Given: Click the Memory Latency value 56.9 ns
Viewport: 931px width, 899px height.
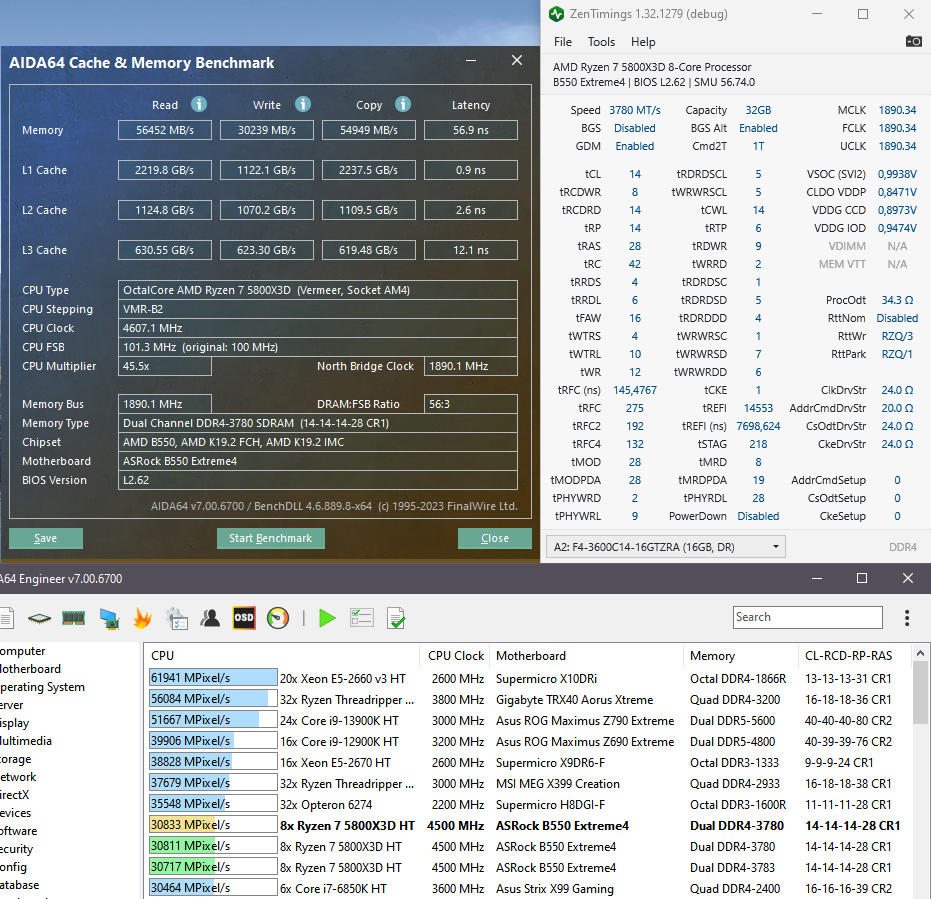Looking at the screenshot, I should click(x=471, y=130).
